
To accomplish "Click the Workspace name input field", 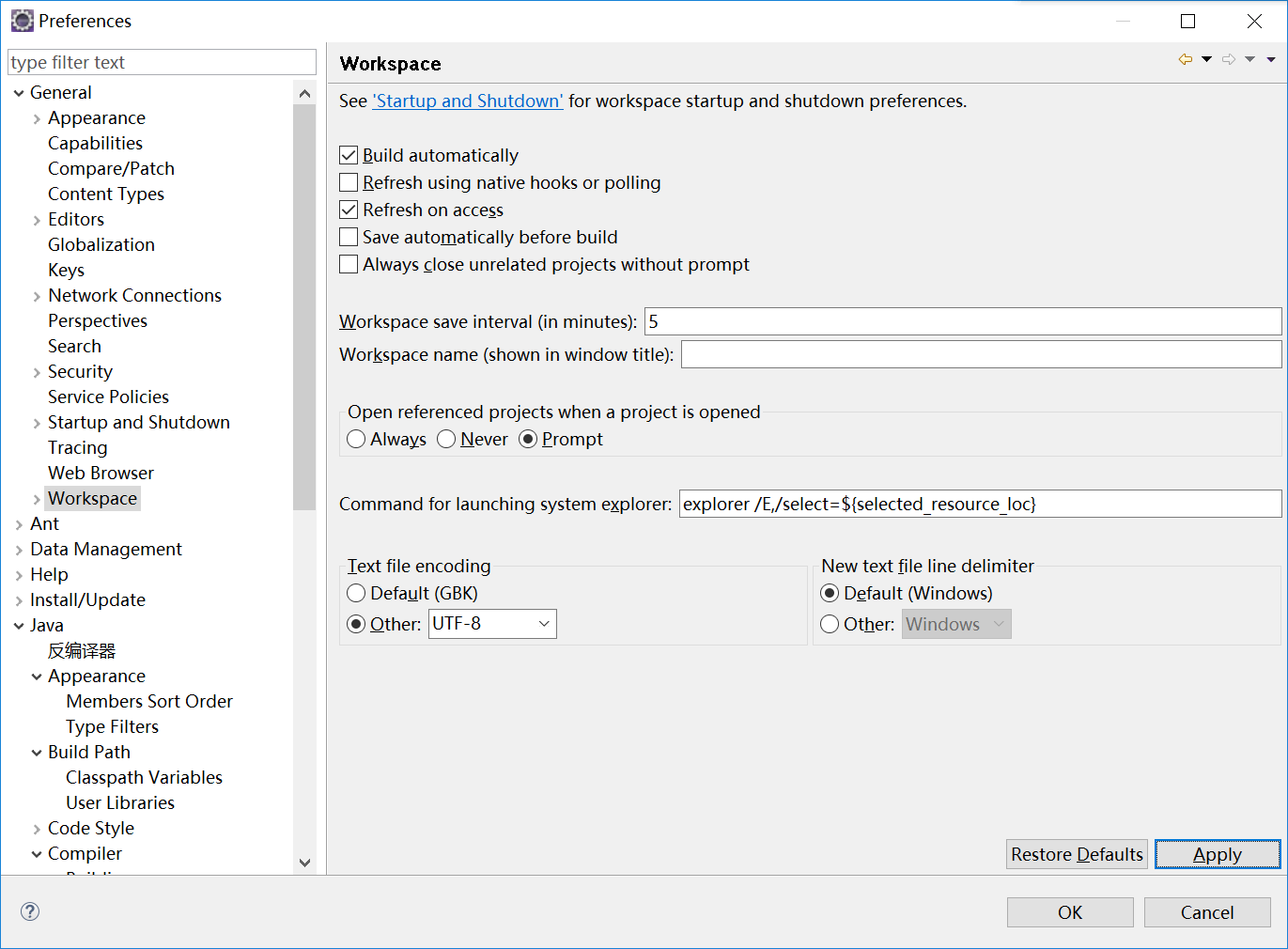I will [982, 354].
